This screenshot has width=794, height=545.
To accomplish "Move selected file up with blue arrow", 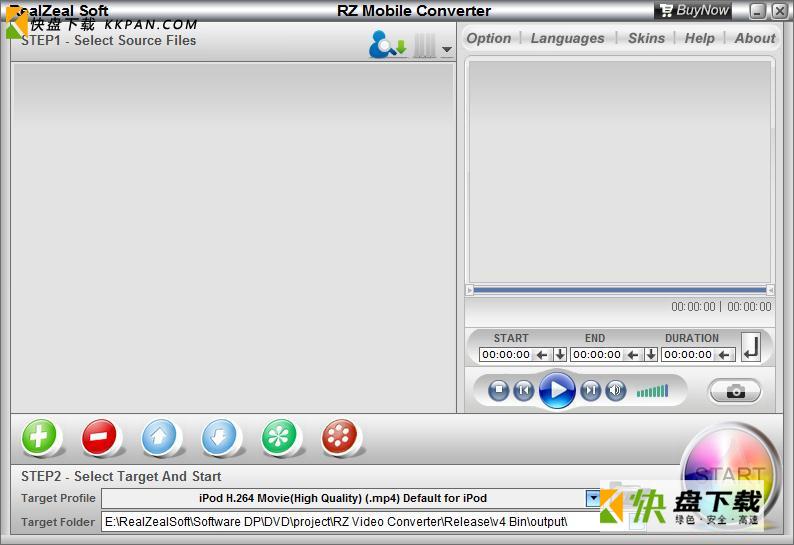I will click(159, 436).
